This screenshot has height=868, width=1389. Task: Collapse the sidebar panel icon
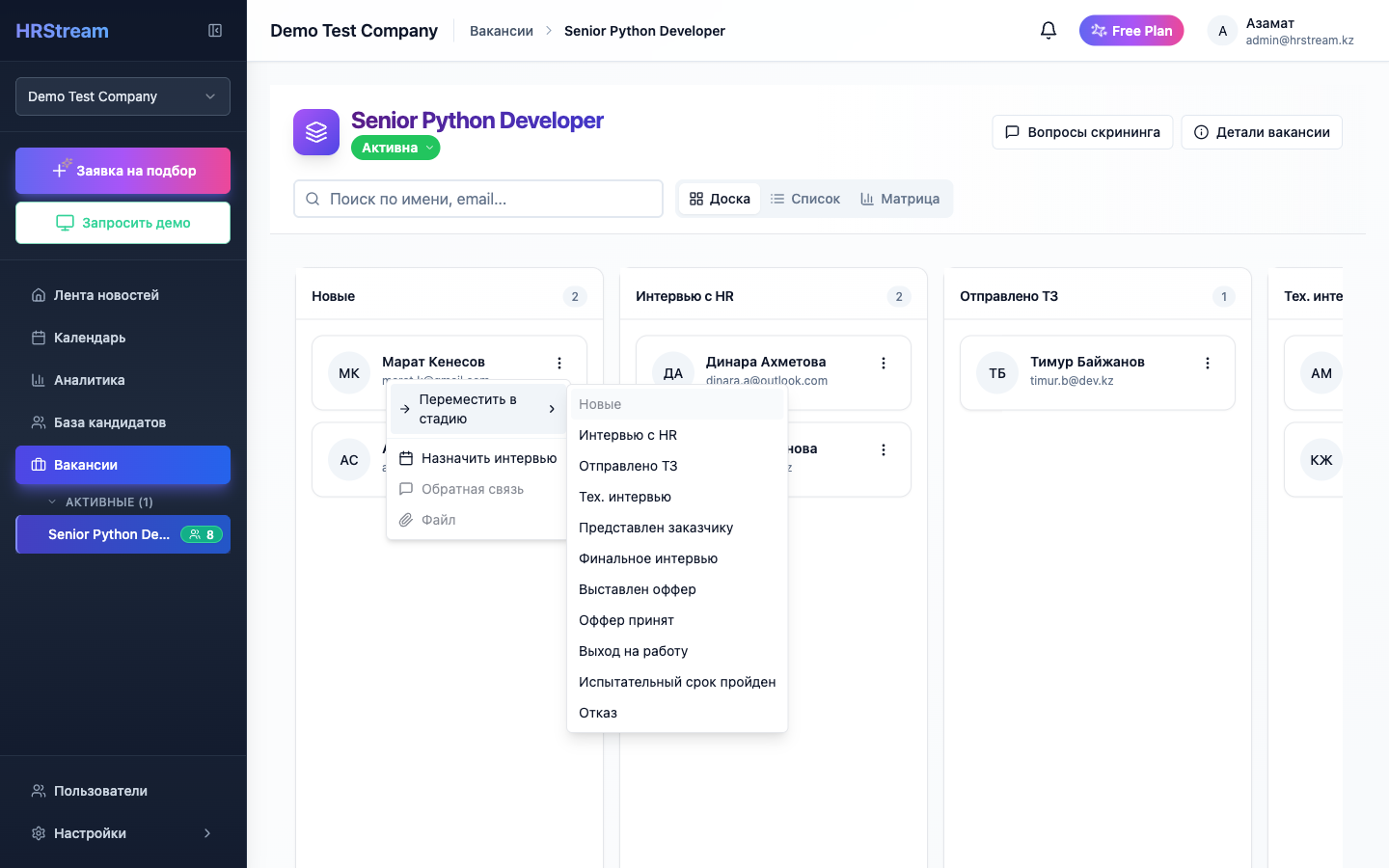pos(215,31)
